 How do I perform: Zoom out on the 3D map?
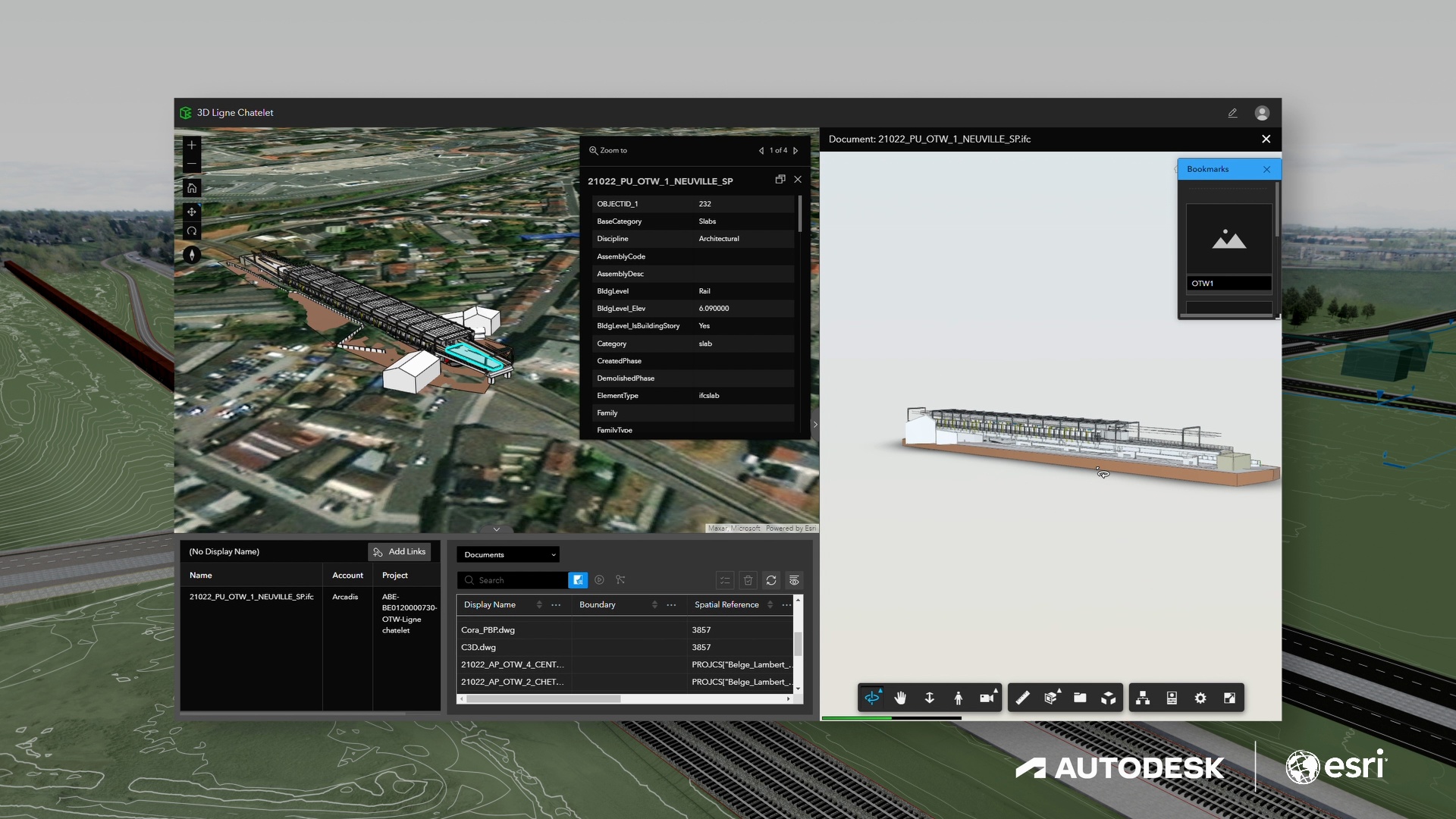click(192, 164)
